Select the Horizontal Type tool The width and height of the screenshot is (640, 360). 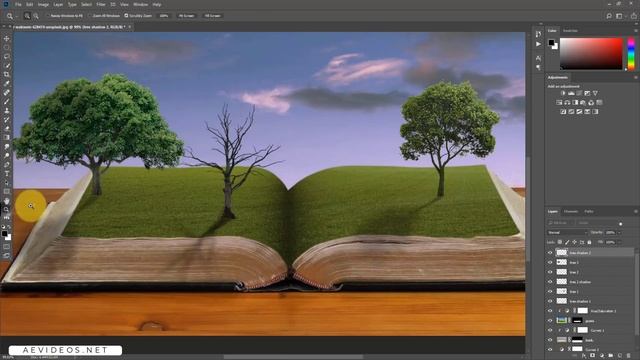click(7, 174)
